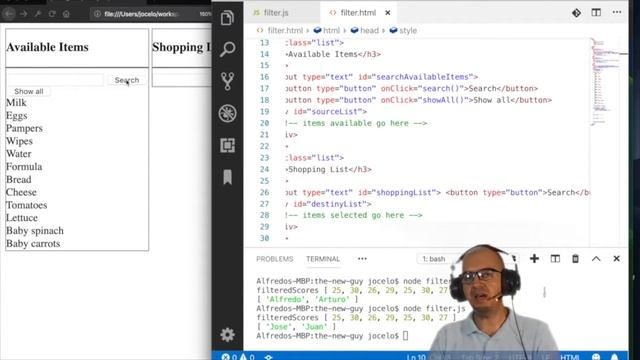Viewport: 640px width, 360px height.
Task: Select Cheese in the list
Action: click(x=21, y=192)
